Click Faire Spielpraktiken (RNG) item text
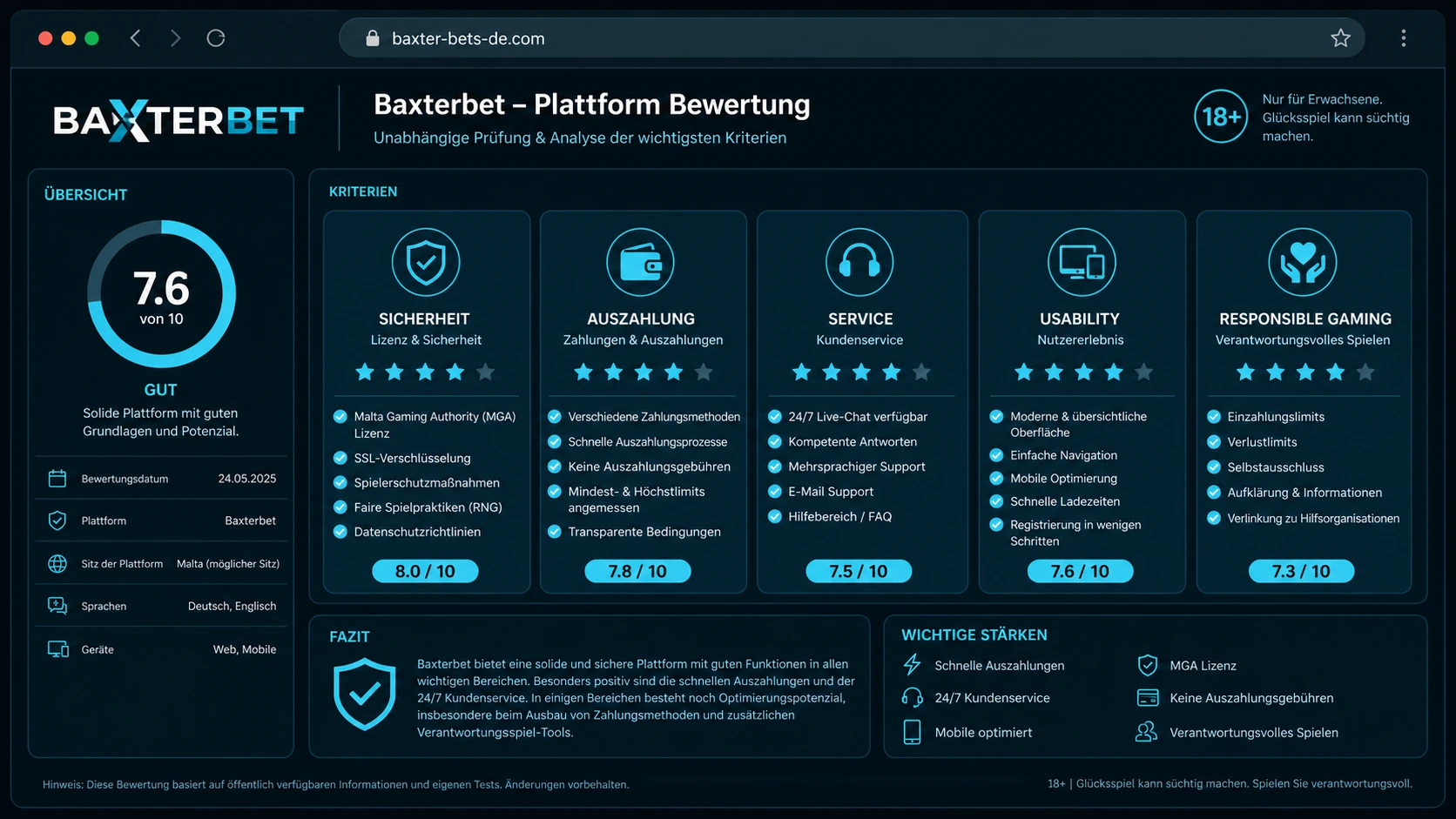The width and height of the screenshot is (1456, 819). pos(428,507)
